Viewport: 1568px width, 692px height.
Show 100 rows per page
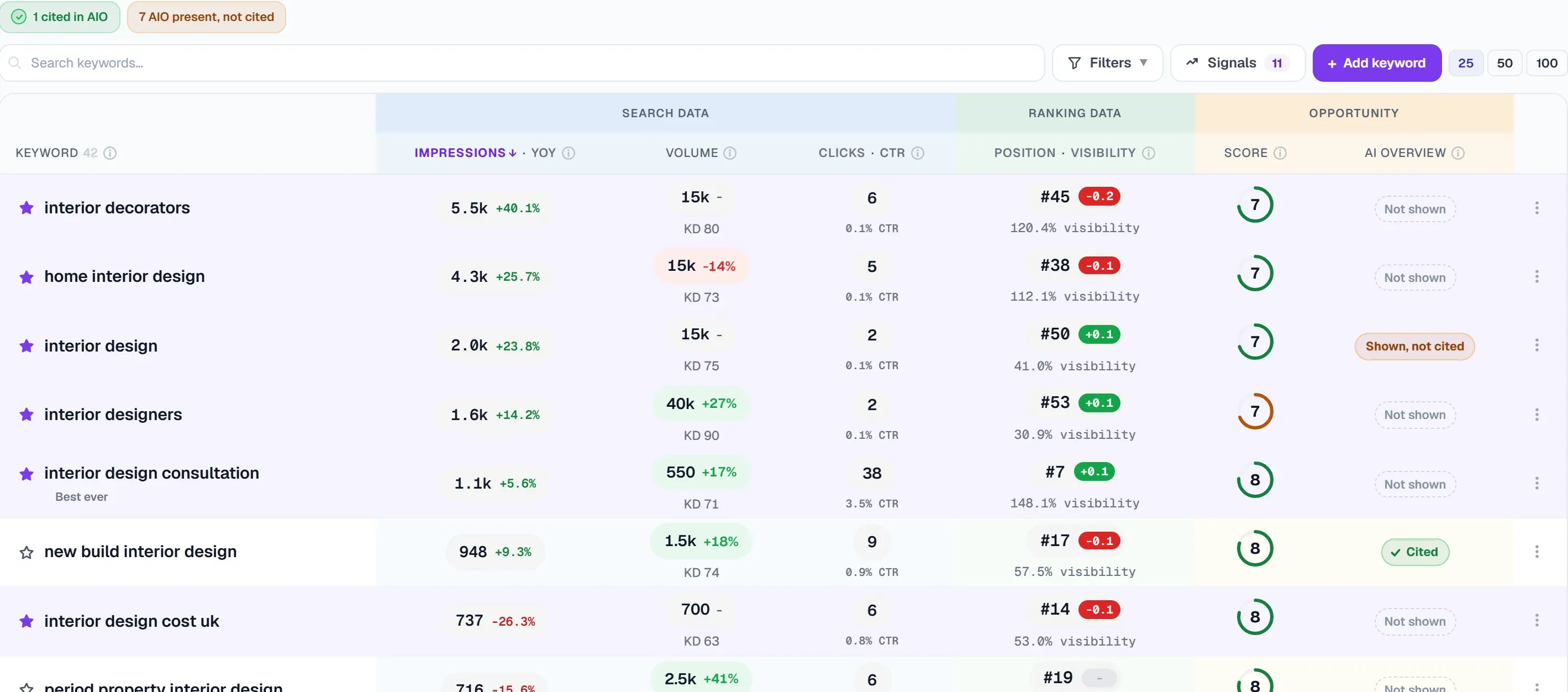pos(1546,63)
